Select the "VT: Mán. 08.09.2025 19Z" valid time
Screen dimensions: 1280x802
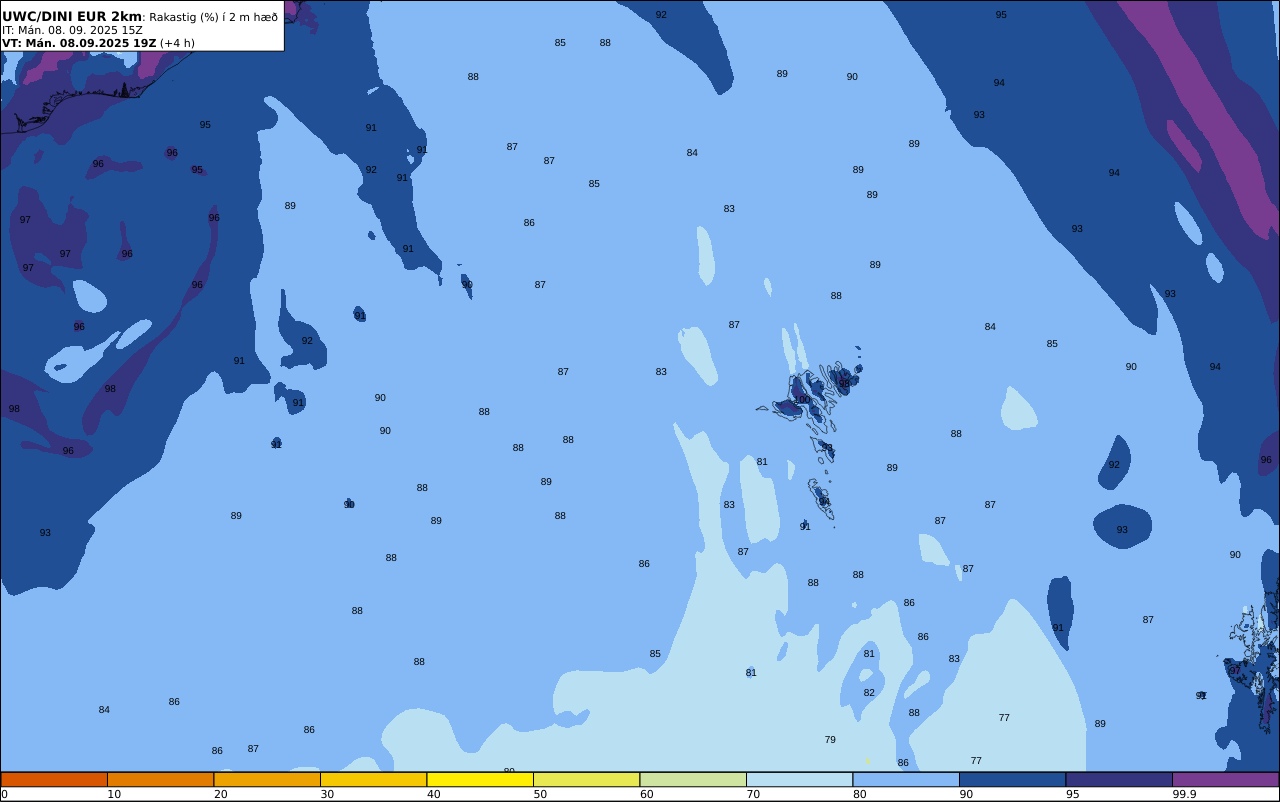click(x=79, y=43)
